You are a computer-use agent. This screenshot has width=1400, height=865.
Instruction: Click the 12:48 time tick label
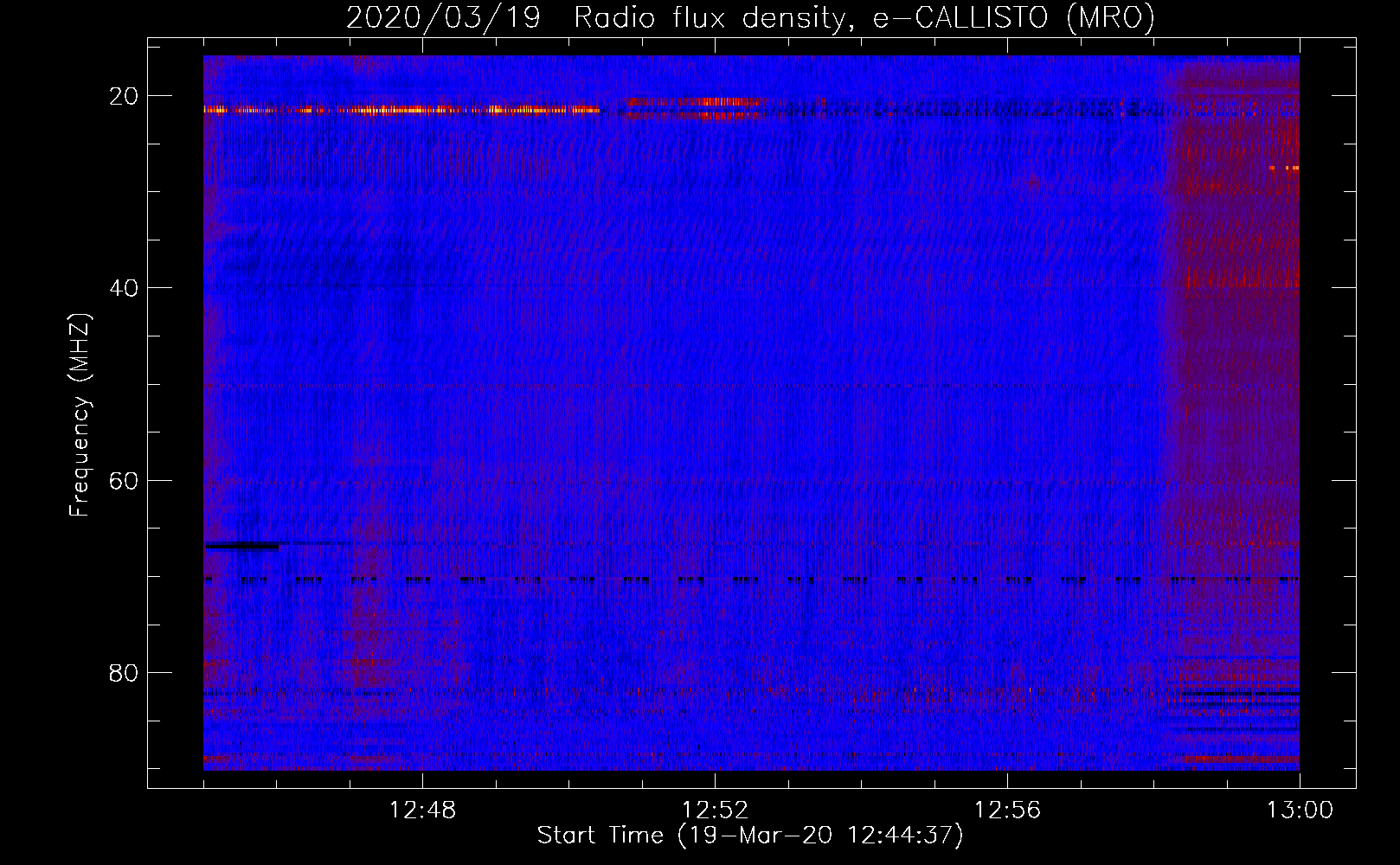[422, 811]
